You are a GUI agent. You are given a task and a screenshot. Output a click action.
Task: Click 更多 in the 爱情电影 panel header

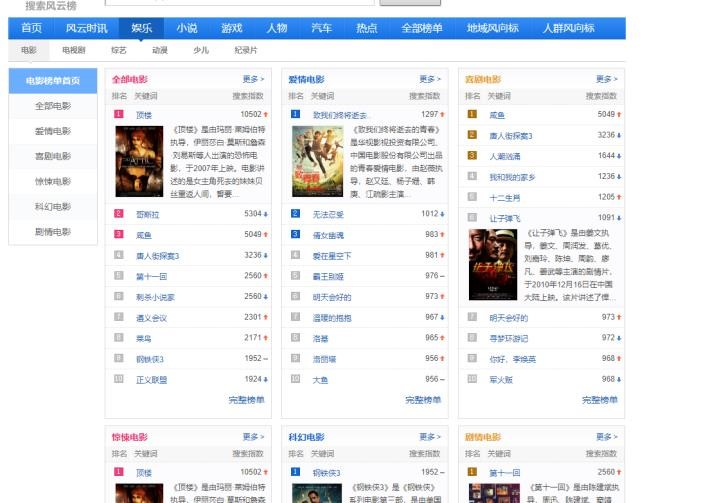430,79
